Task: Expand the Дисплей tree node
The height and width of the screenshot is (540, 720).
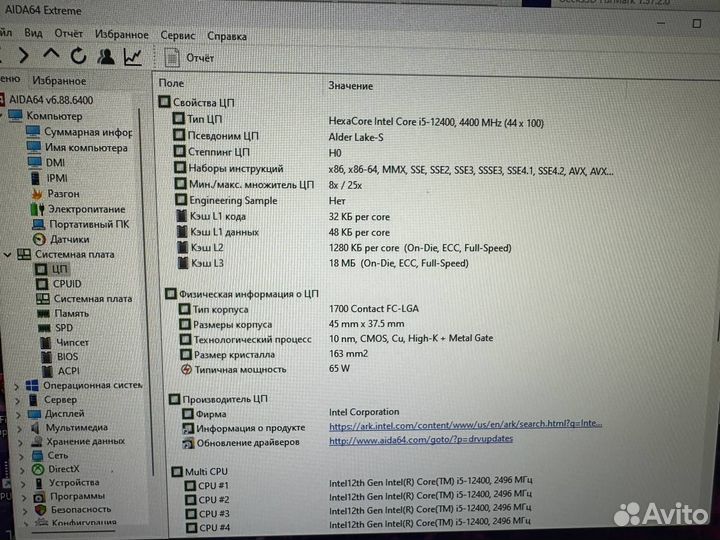Action: [18, 415]
